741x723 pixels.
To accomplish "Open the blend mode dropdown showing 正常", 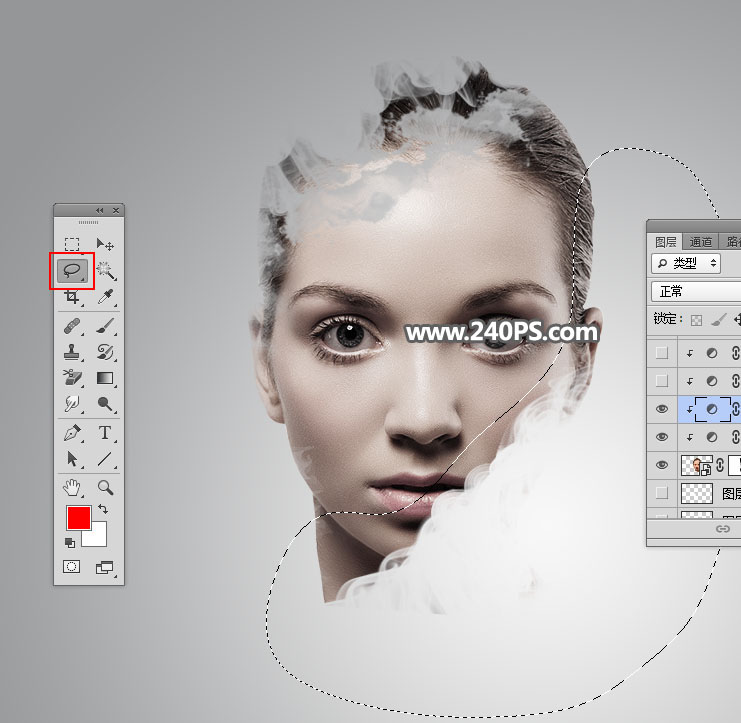I will click(x=695, y=291).
